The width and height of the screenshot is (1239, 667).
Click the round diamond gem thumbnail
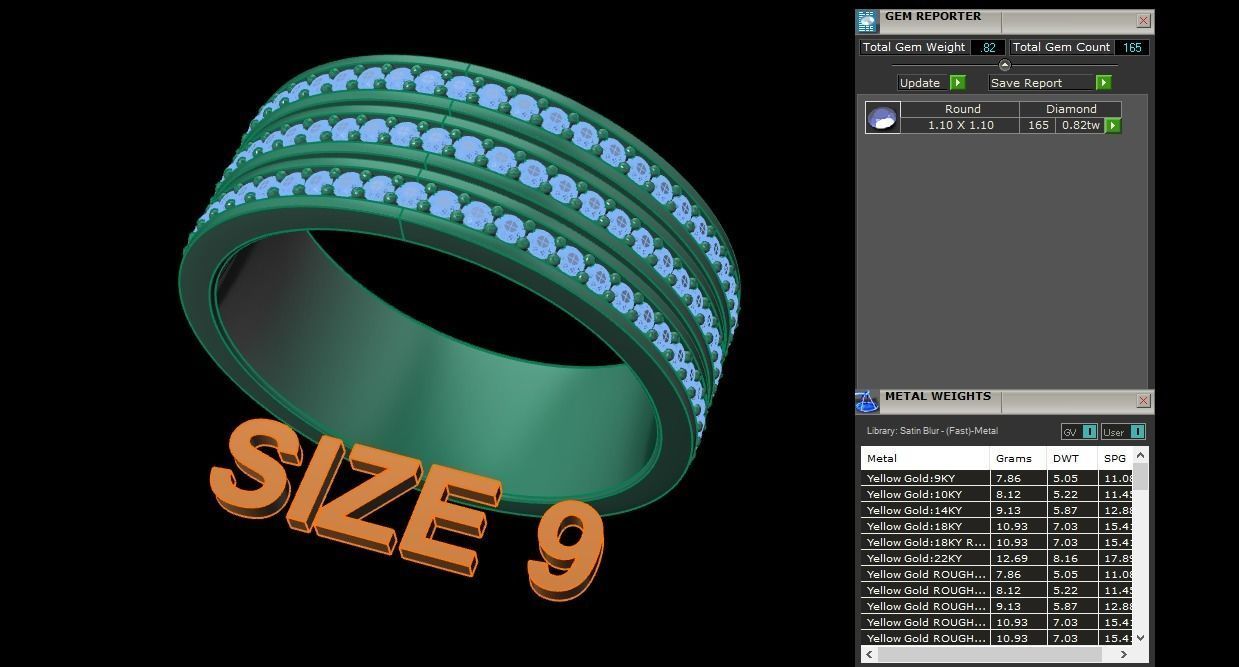882,118
